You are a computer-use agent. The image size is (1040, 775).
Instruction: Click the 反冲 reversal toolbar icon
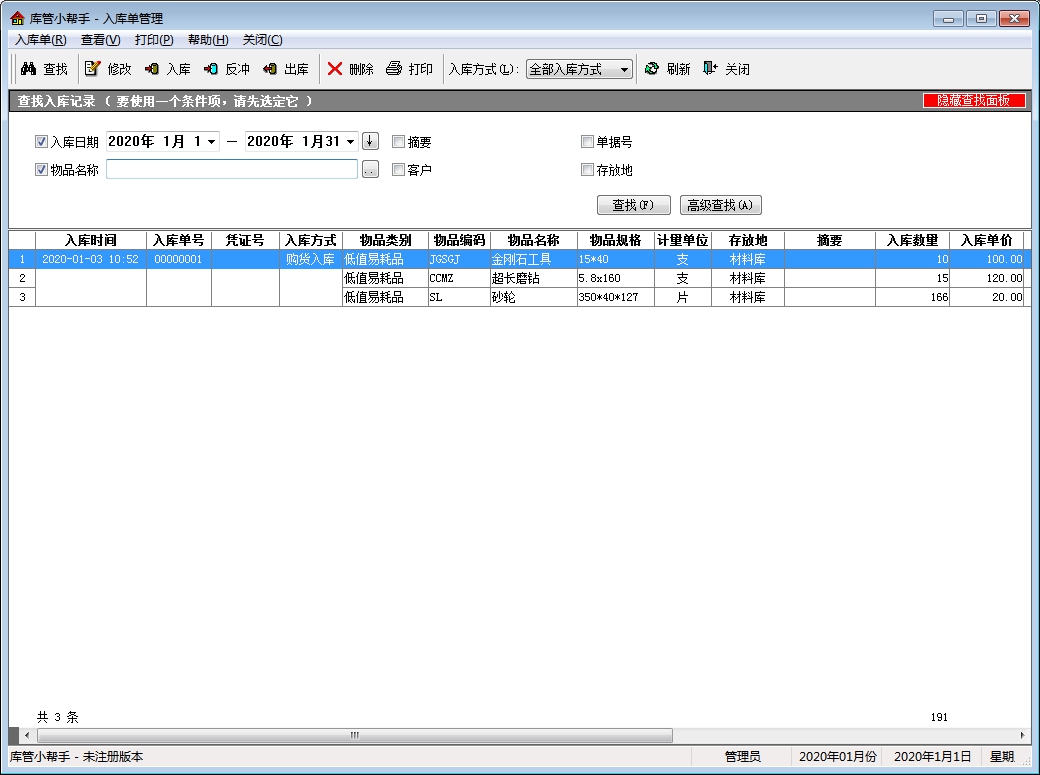tap(211, 69)
